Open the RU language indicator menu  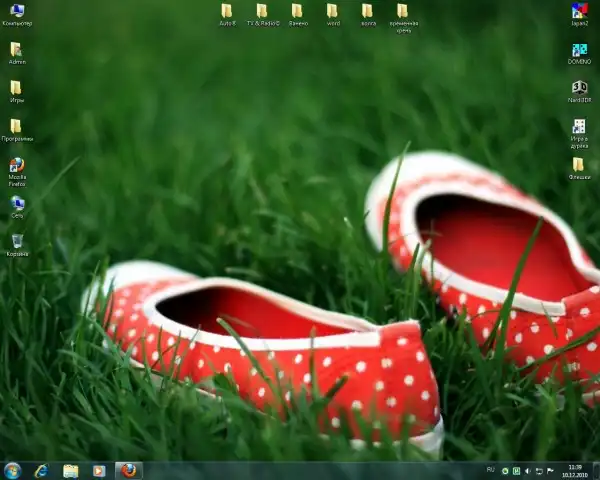click(490, 469)
